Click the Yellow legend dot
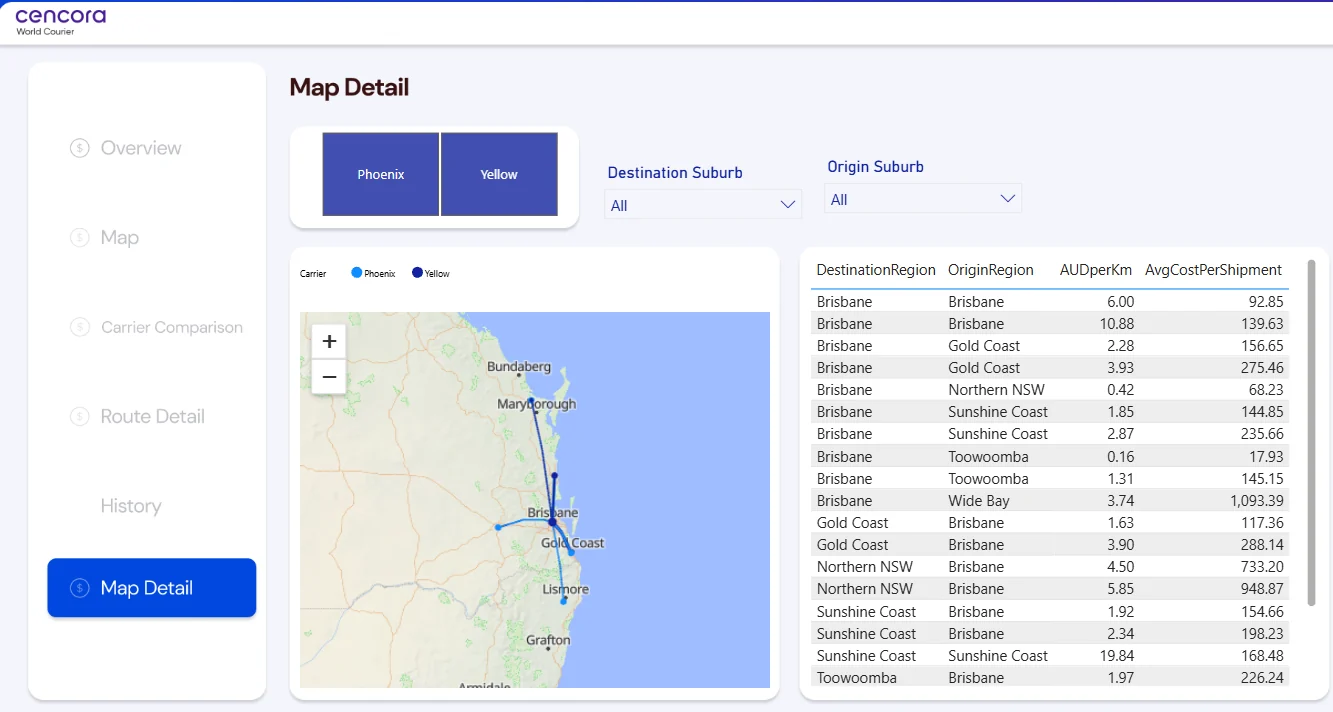 pyautogui.click(x=417, y=272)
